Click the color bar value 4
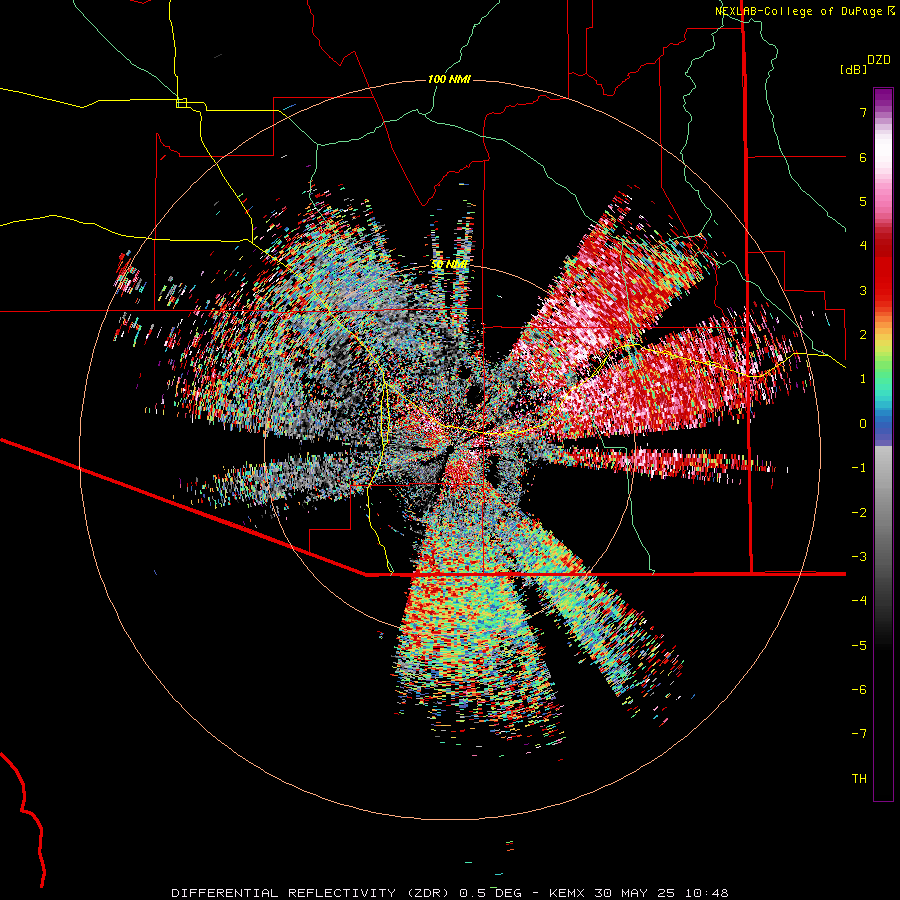 [x=863, y=246]
